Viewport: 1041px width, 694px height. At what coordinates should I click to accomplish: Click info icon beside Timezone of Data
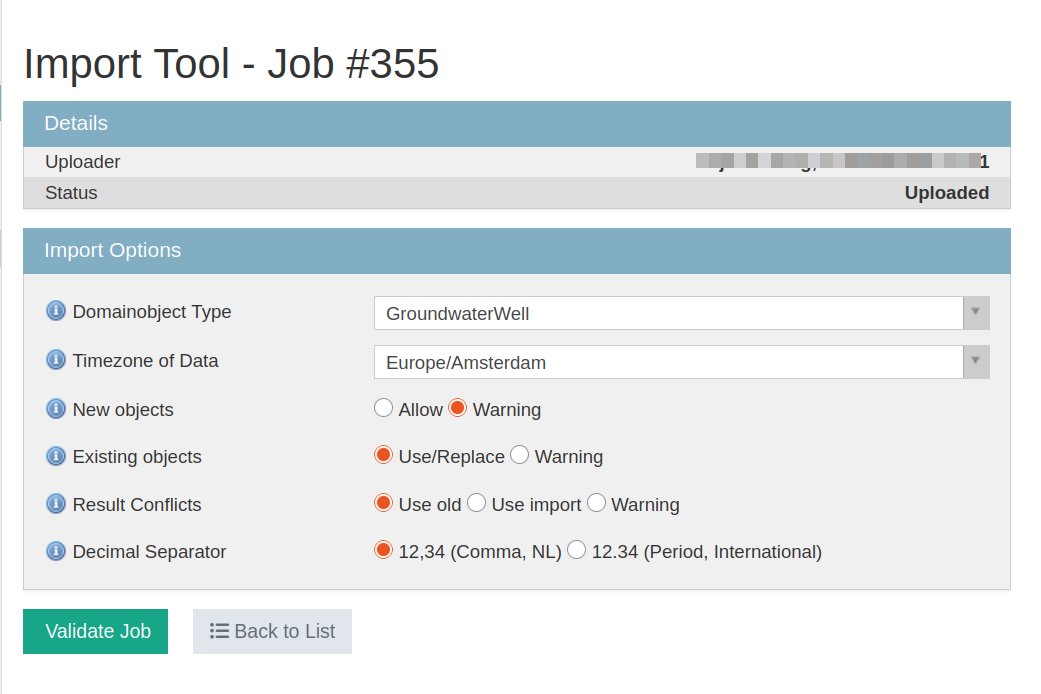56,360
